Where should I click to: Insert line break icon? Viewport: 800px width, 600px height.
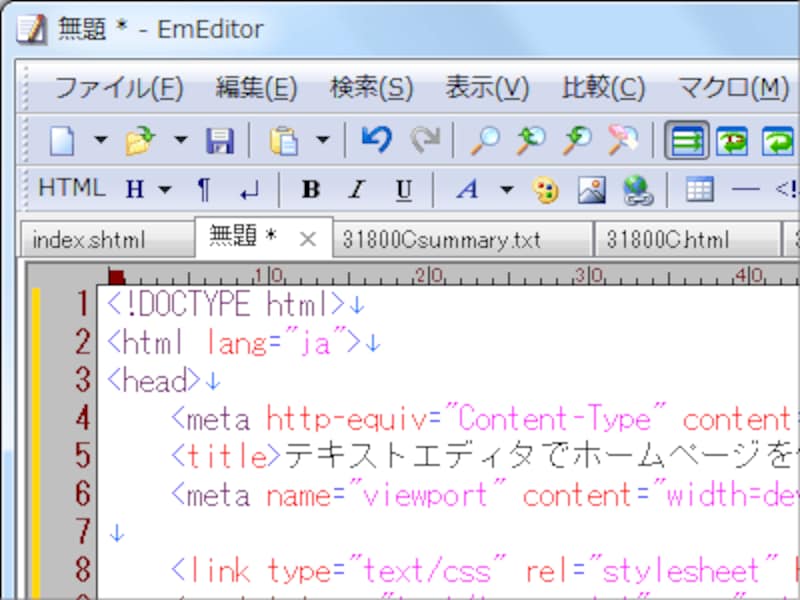coord(249,191)
